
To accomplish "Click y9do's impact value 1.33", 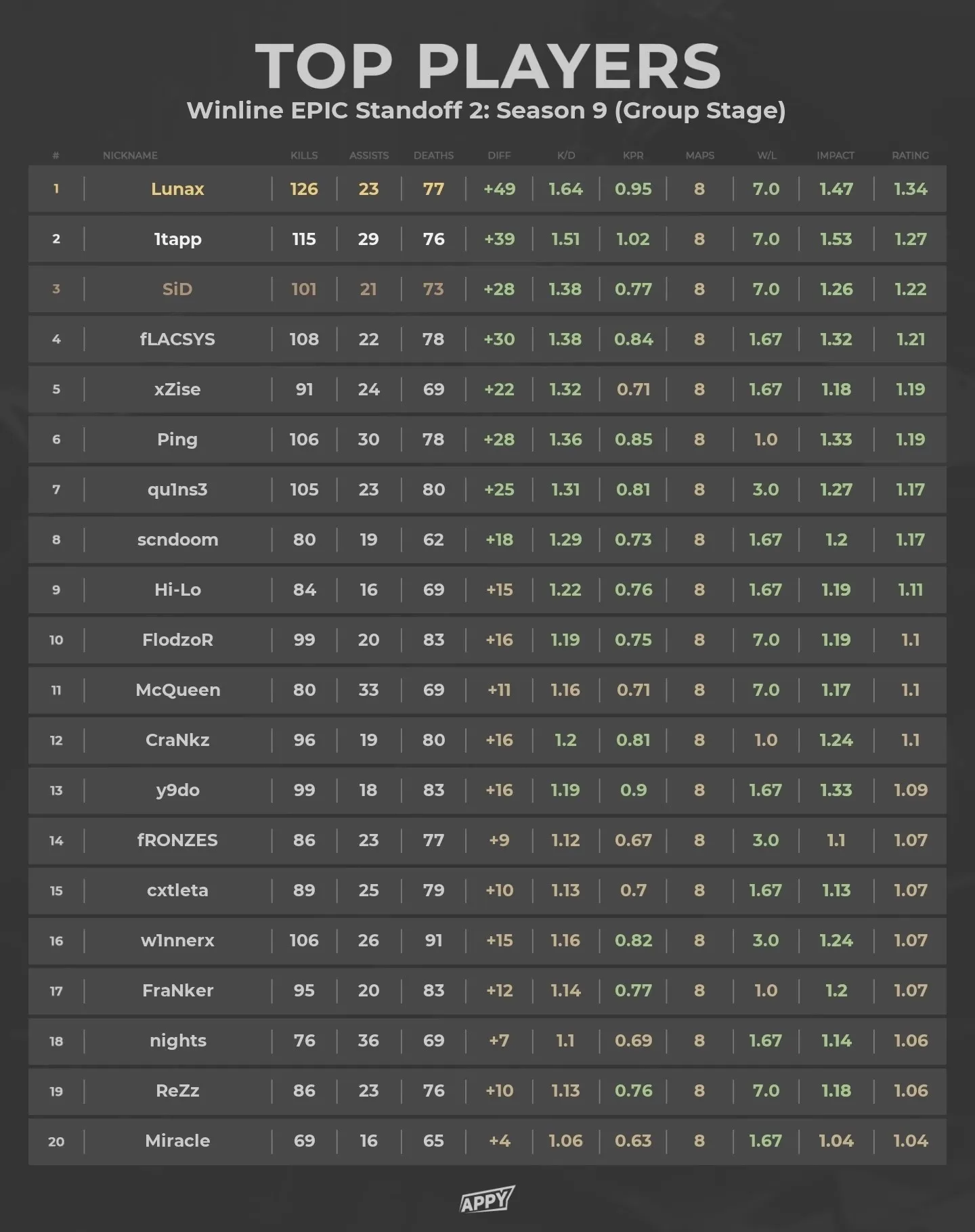I will (836, 790).
